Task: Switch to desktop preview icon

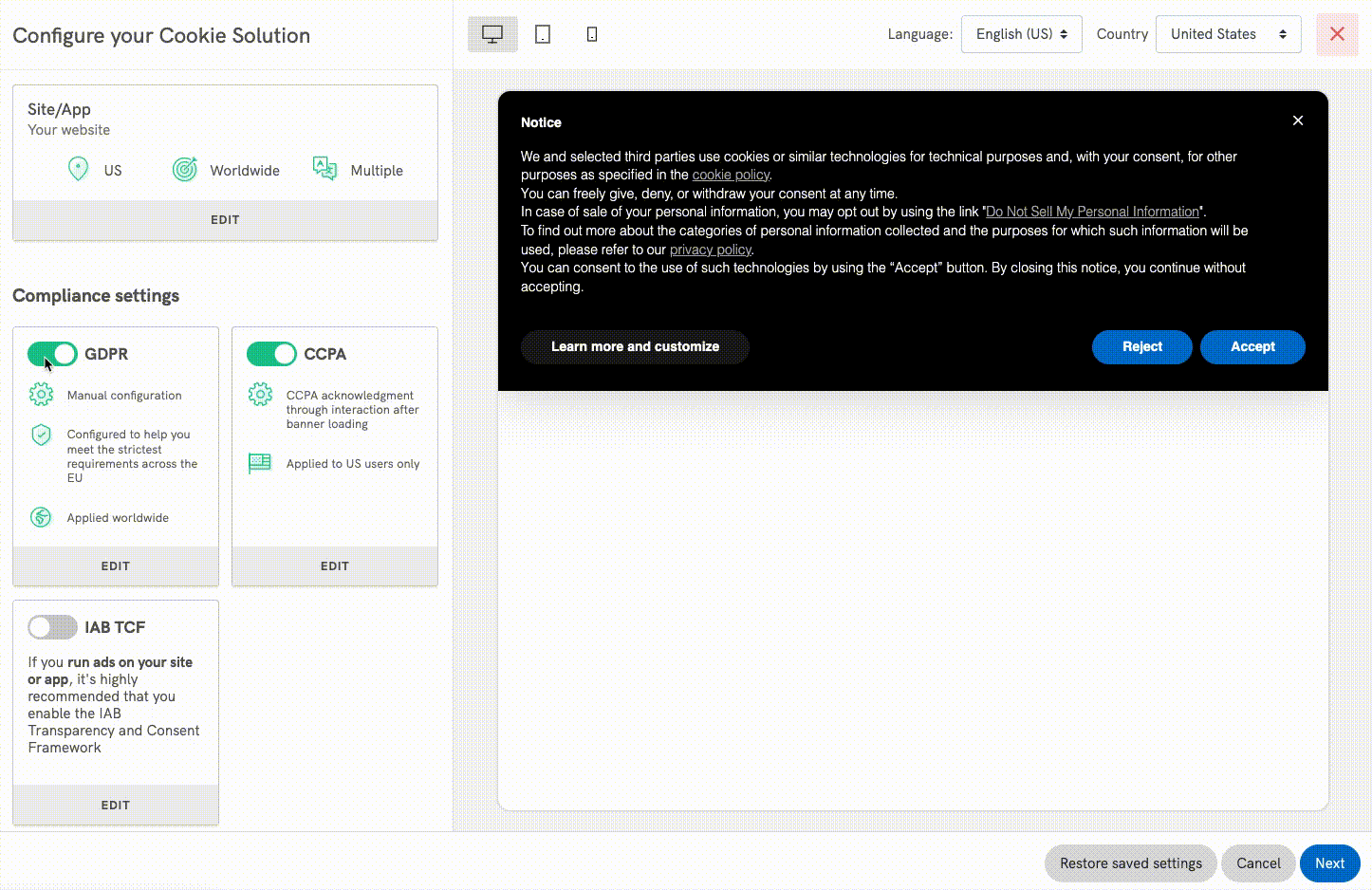Action: (492, 34)
